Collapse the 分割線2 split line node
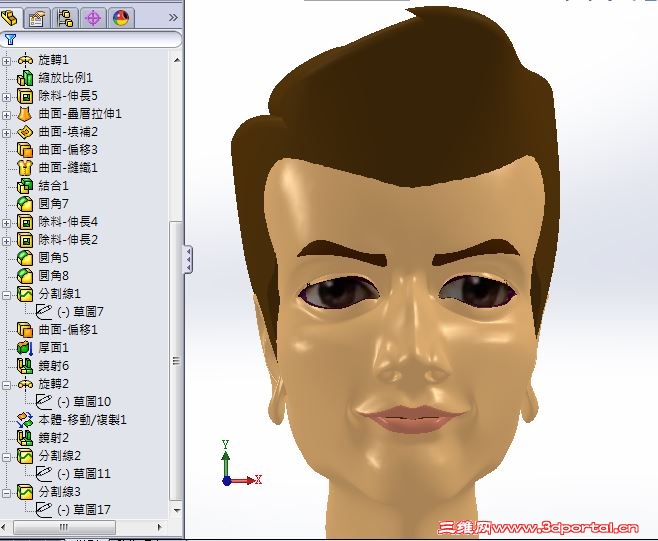The image size is (658, 541). (6, 457)
